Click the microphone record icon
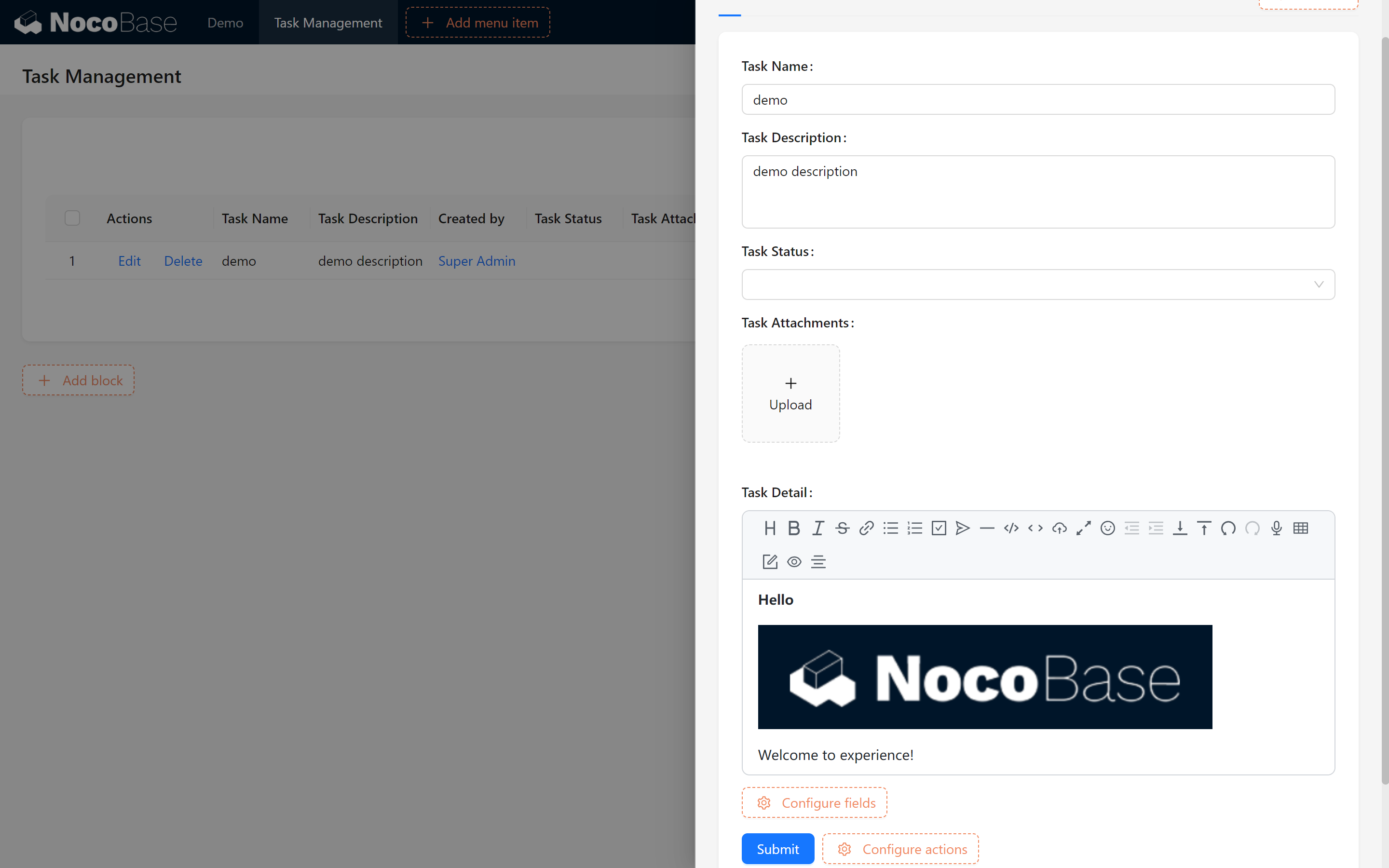 1276,528
